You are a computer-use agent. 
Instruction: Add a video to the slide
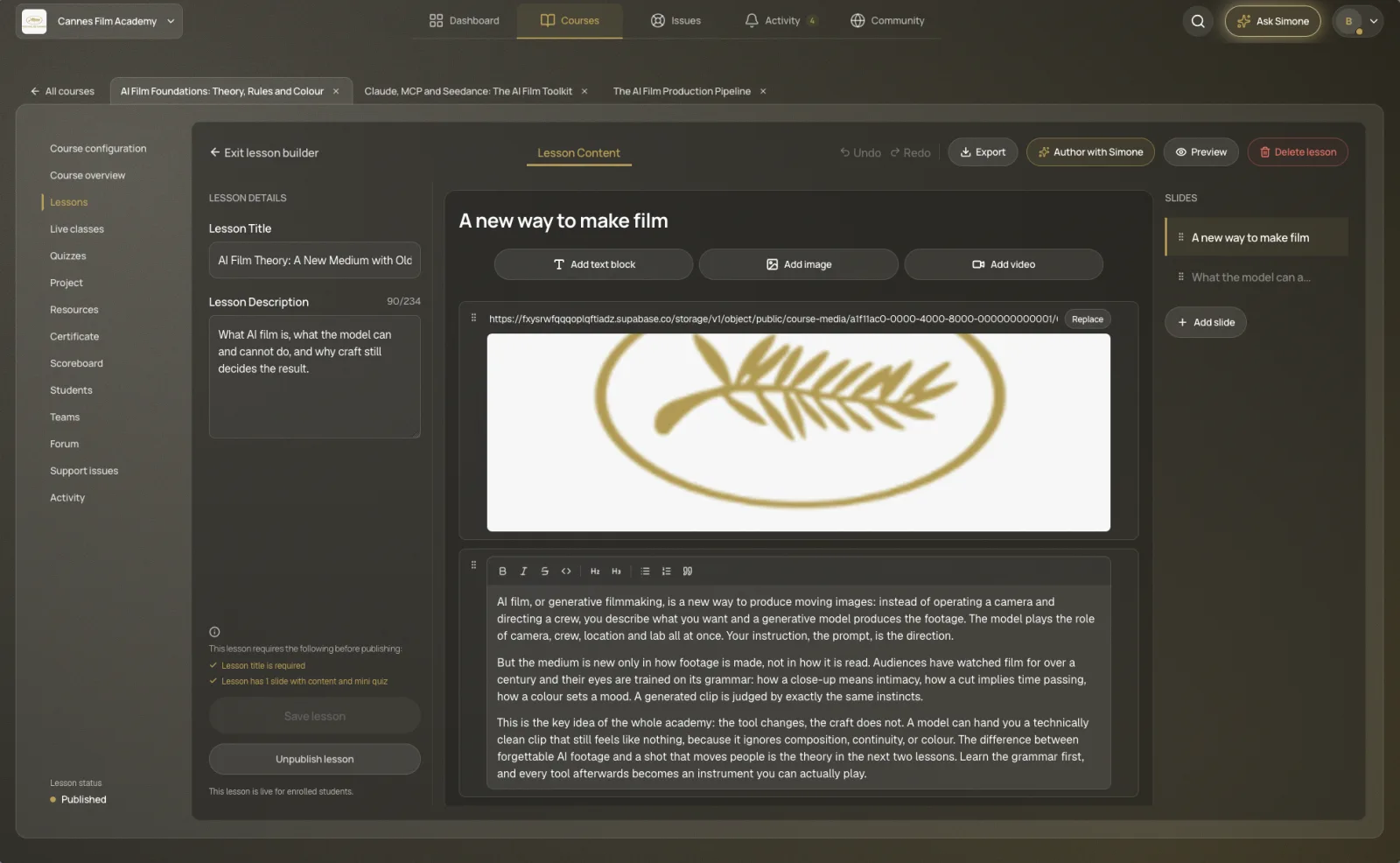pos(1004,264)
